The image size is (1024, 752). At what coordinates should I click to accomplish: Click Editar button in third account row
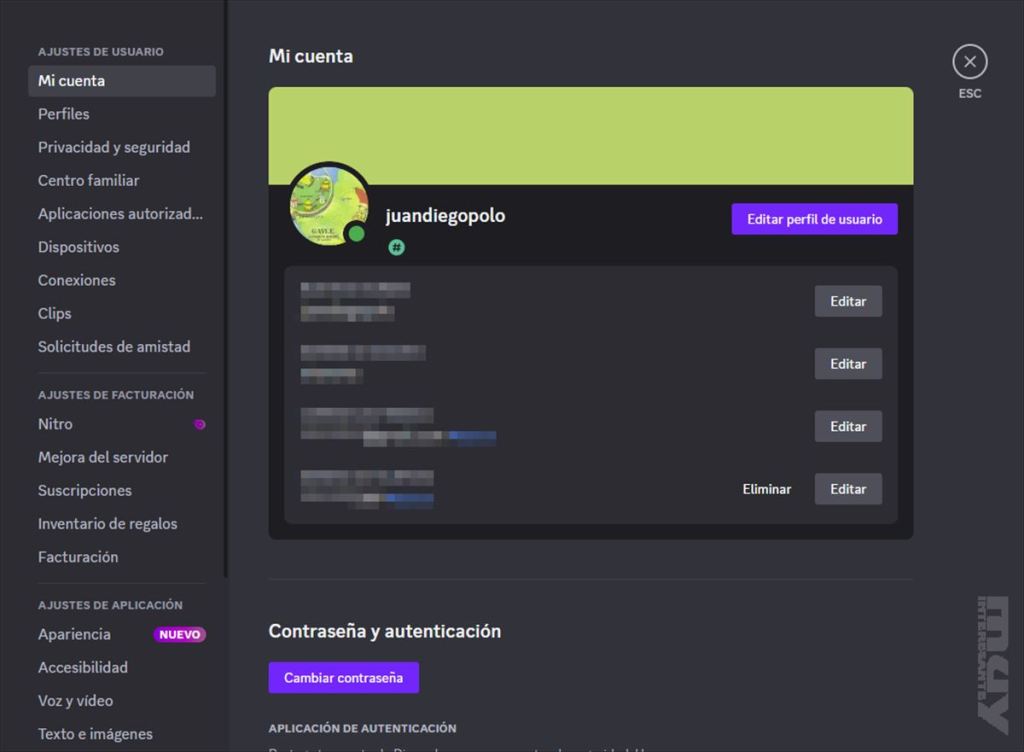[848, 427]
